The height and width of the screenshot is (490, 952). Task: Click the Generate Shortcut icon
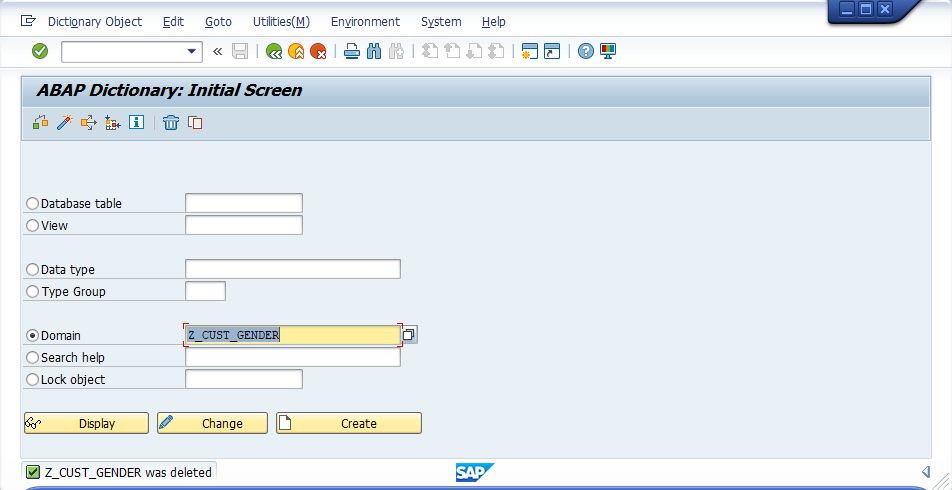pyautogui.click(x=552, y=51)
